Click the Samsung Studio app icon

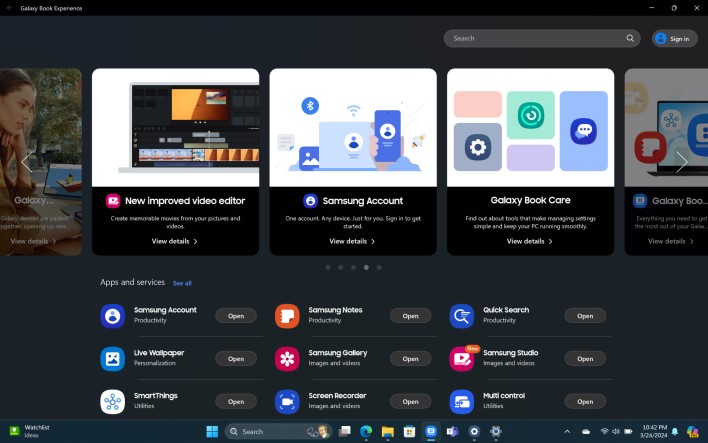pyautogui.click(x=461, y=359)
